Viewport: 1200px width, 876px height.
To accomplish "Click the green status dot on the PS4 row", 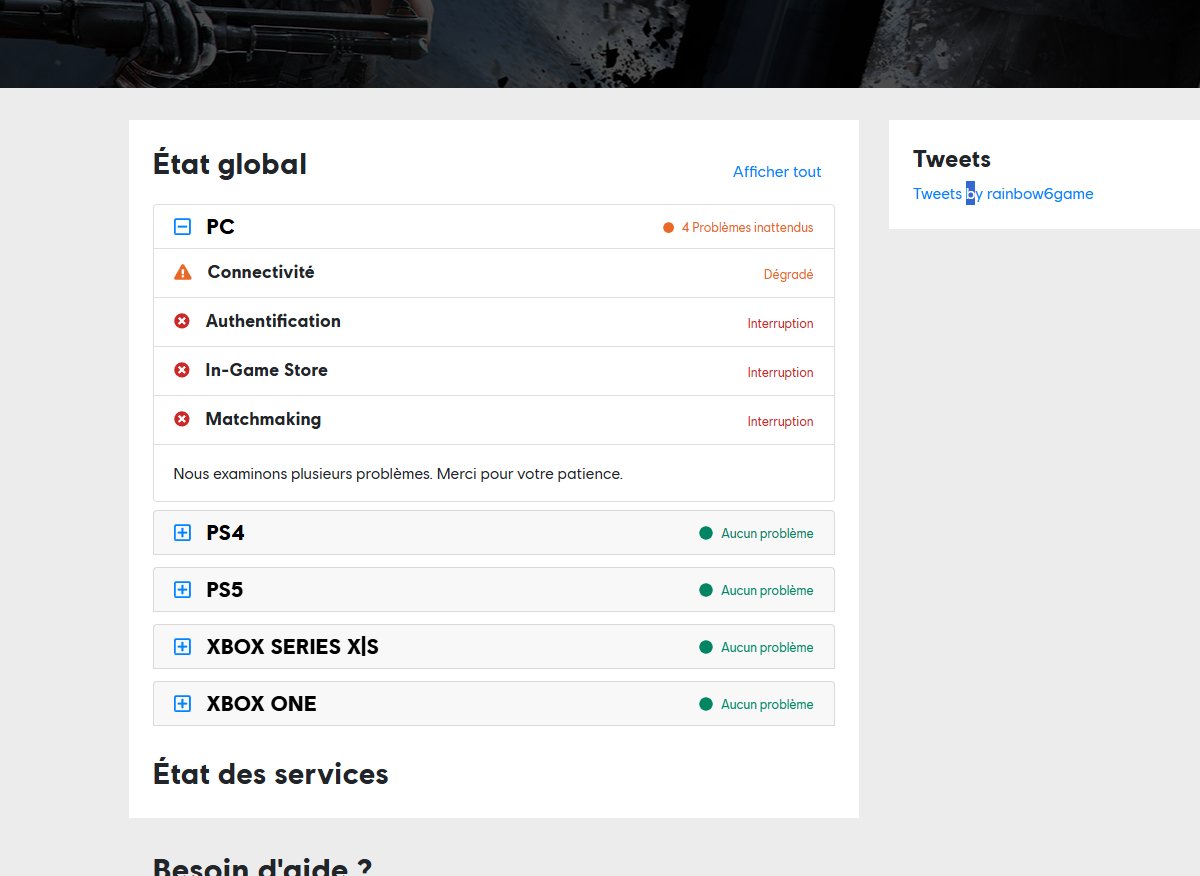I will (705, 533).
